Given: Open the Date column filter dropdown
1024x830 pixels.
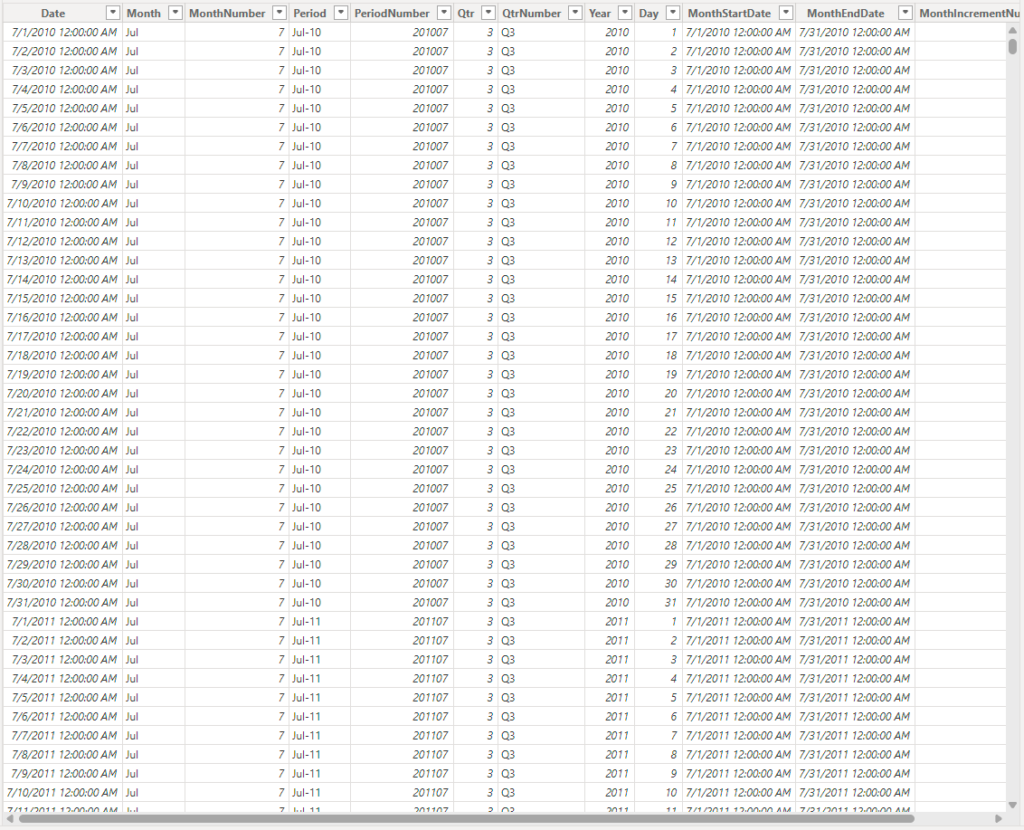Looking at the screenshot, I should (x=113, y=13).
